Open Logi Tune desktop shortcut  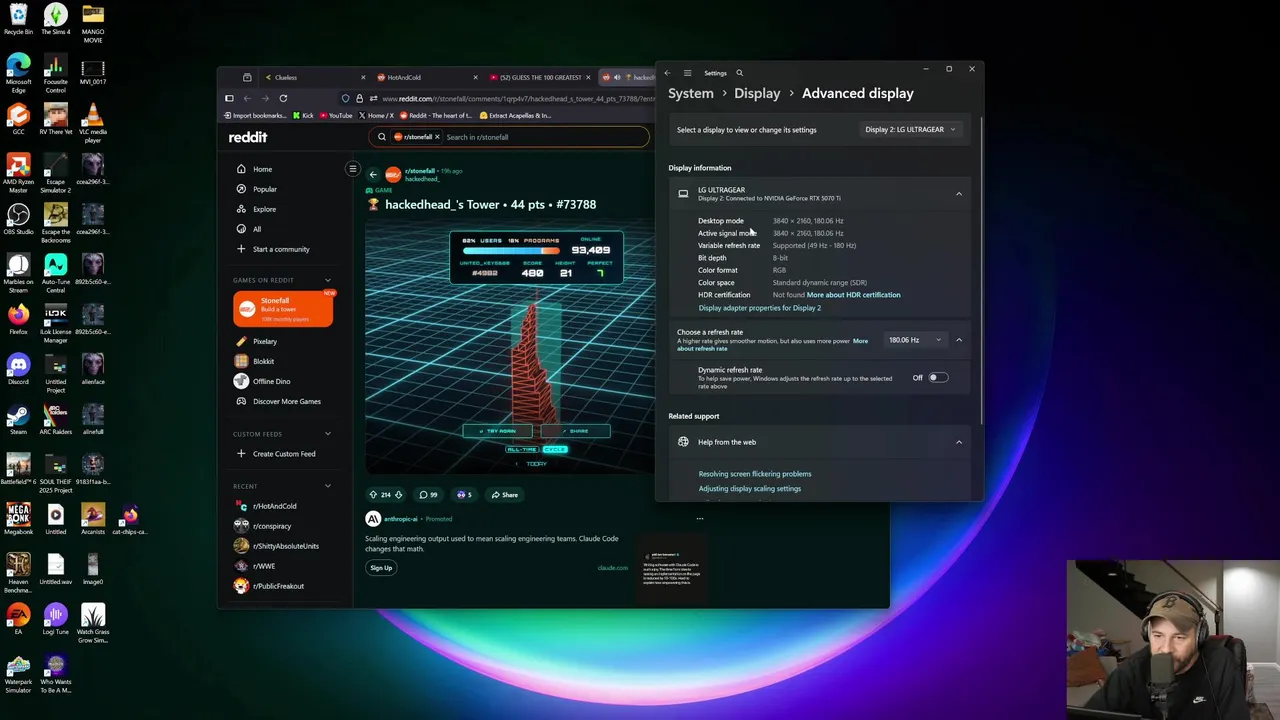point(55,619)
